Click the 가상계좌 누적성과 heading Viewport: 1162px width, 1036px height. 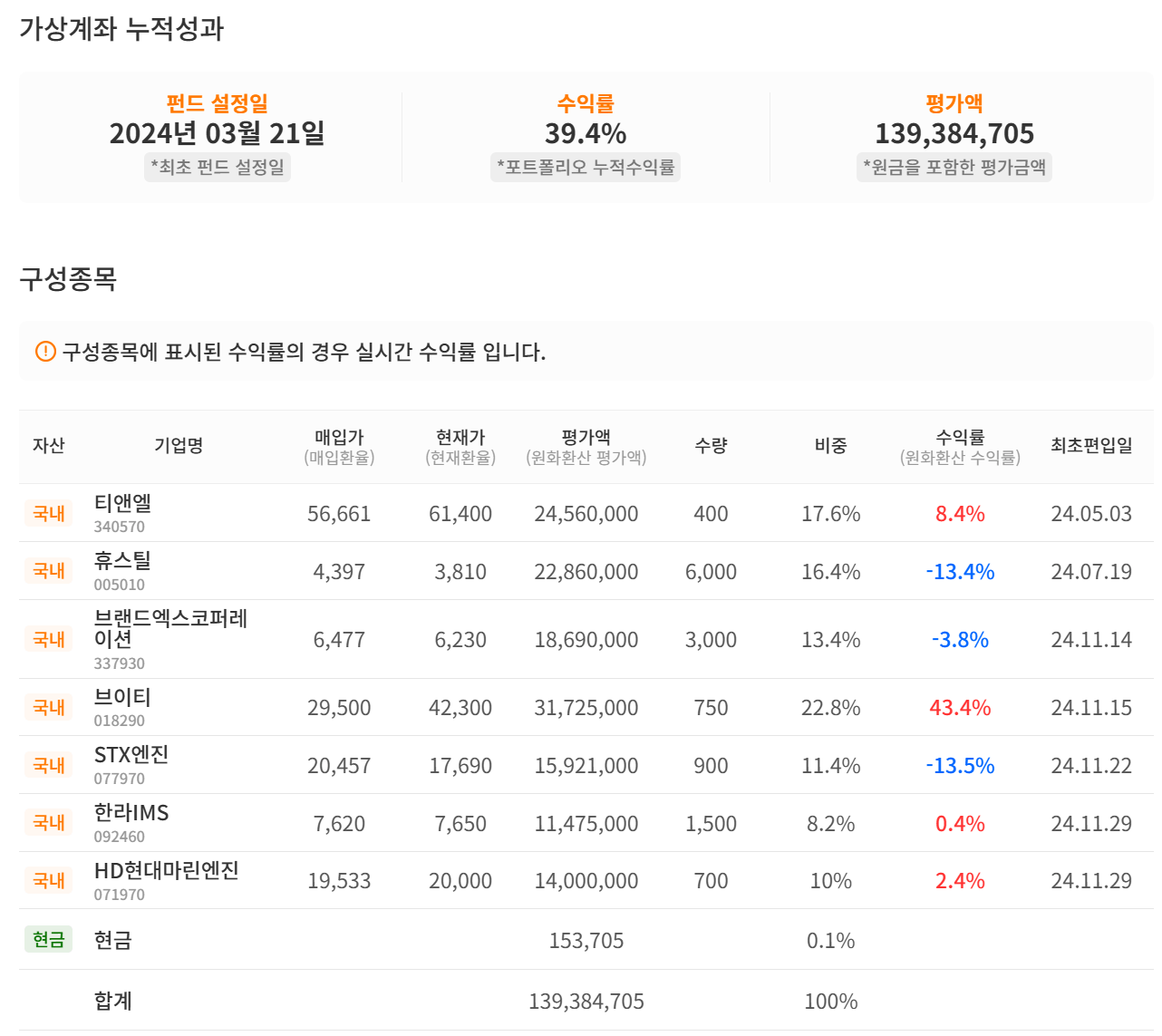pyautogui.click(x=121, y=29)
